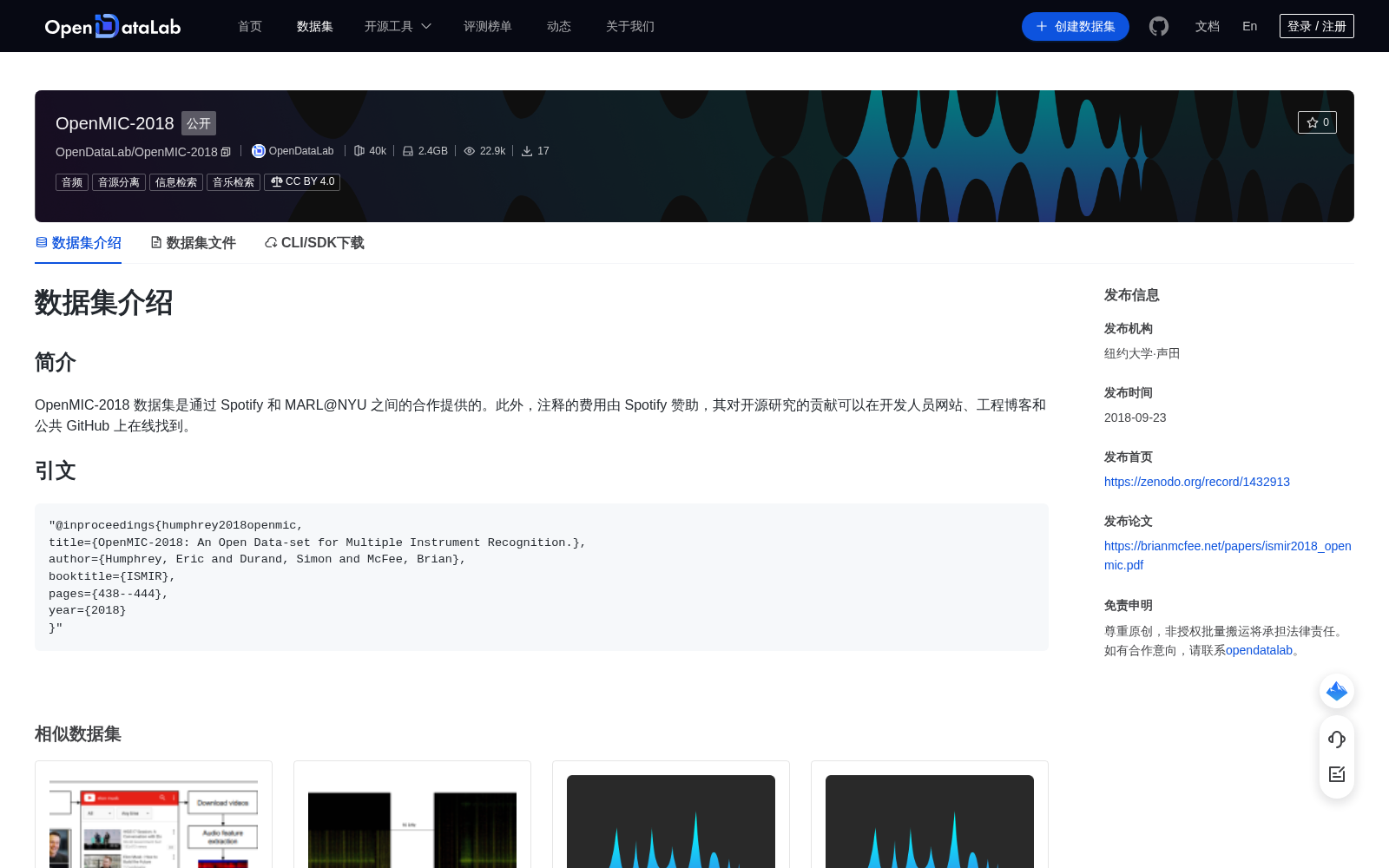Click the 2018-09-23 release date
This screenshot has width=1389, height=868.
tap(1135, 418)
